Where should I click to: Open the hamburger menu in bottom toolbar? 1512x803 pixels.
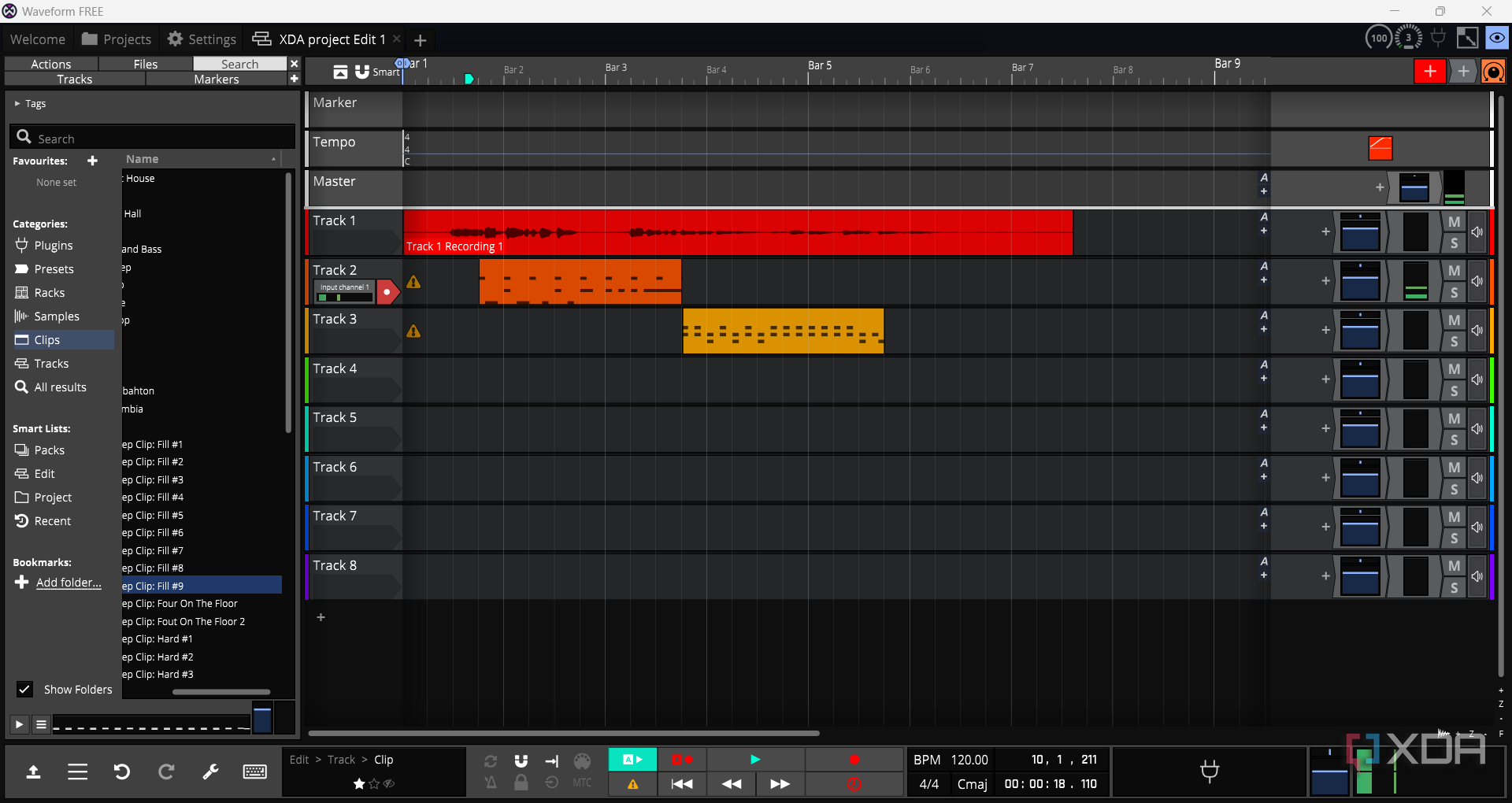(77, 772)
